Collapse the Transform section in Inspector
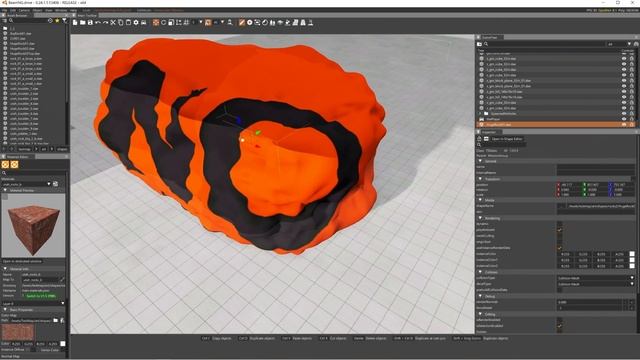Screen dimensions: 640x360 480,179
